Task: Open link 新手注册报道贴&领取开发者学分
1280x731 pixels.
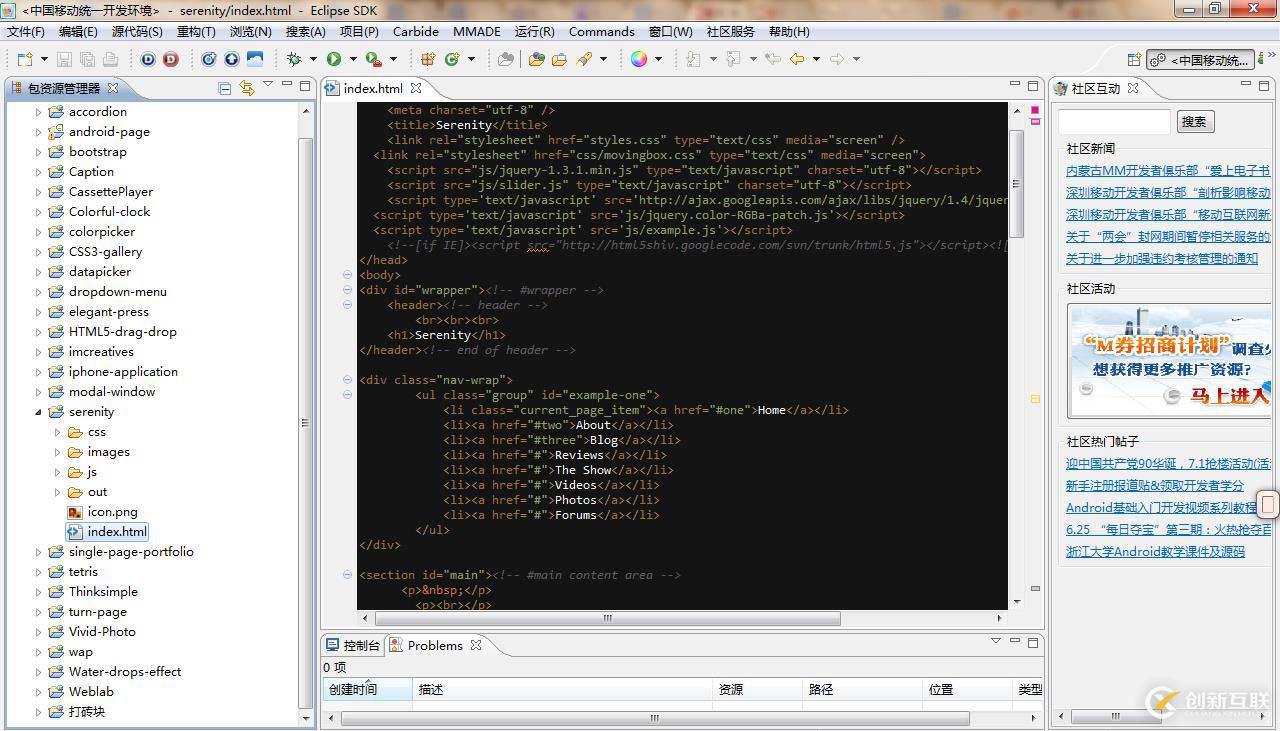Action: 1155,486
